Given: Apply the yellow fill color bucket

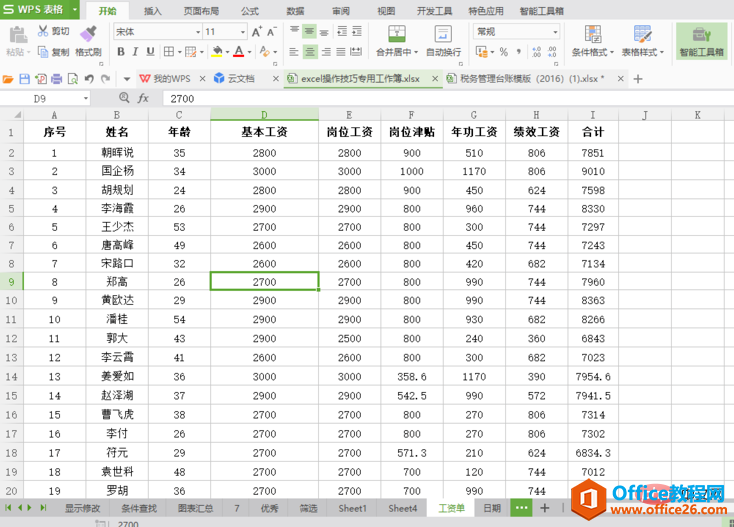Looking at the screenshot, I should (x=217, y=51).
